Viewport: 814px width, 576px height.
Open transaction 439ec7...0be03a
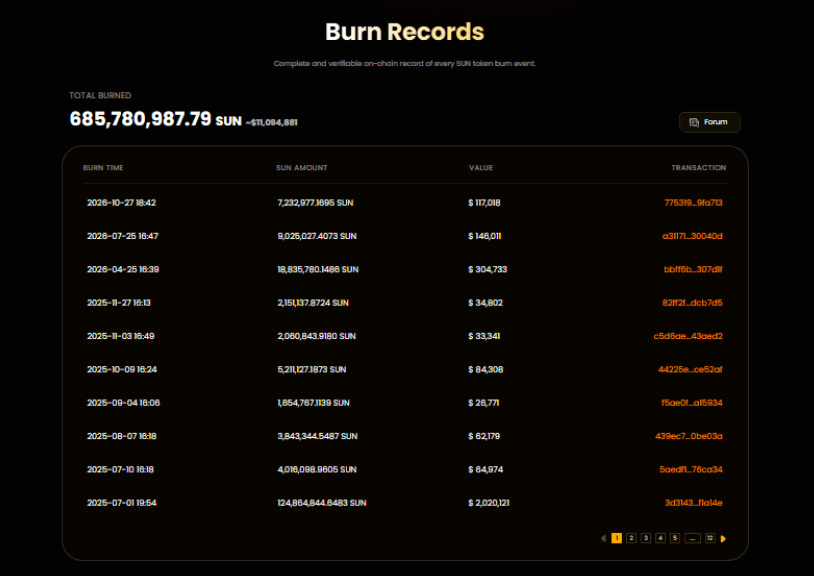[x=688, y=436]
